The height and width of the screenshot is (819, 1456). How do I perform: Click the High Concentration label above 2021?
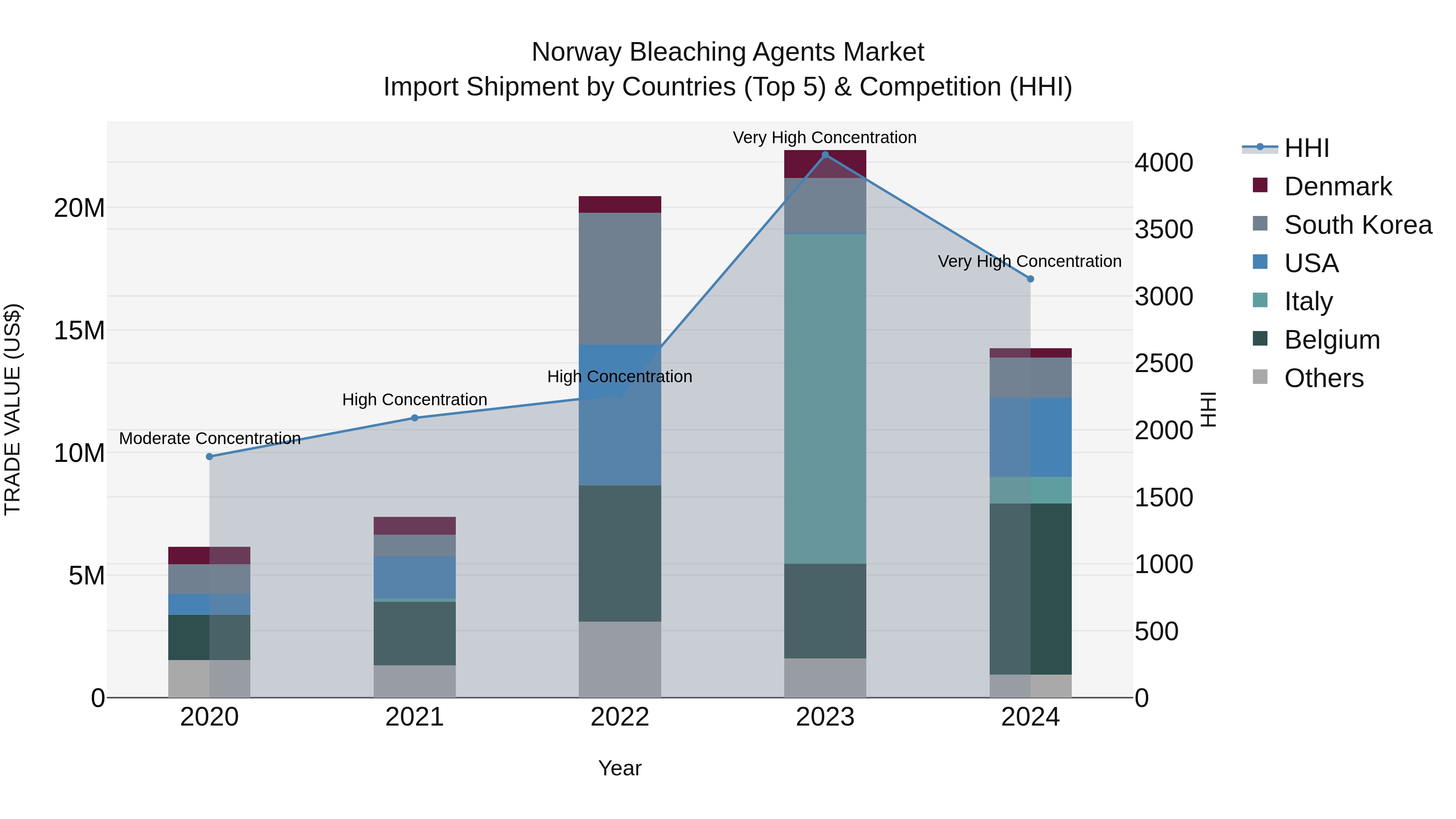[415, 400]
